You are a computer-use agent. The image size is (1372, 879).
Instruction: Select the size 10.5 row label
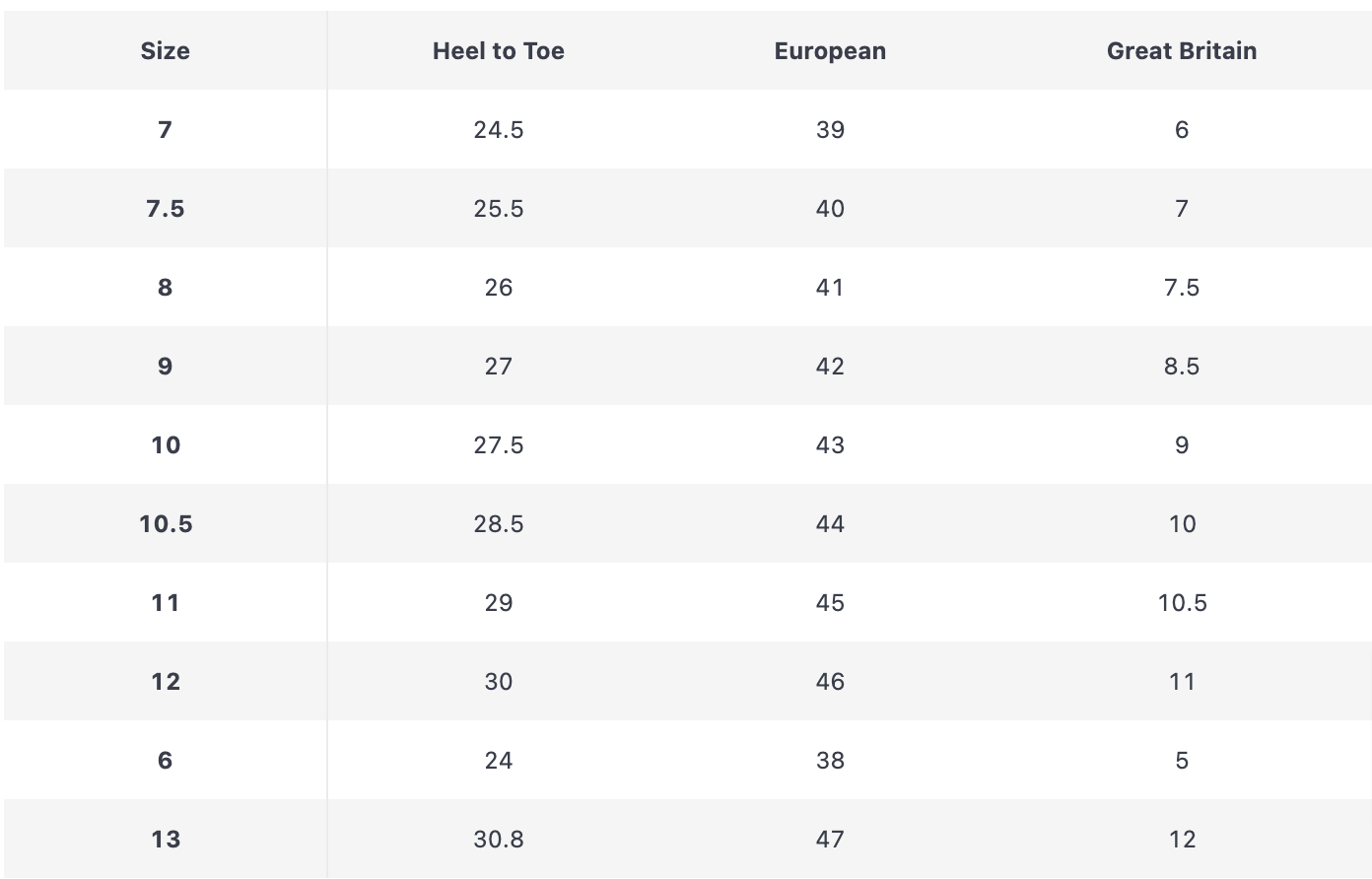pyautogui.click(x=165, y=524)
